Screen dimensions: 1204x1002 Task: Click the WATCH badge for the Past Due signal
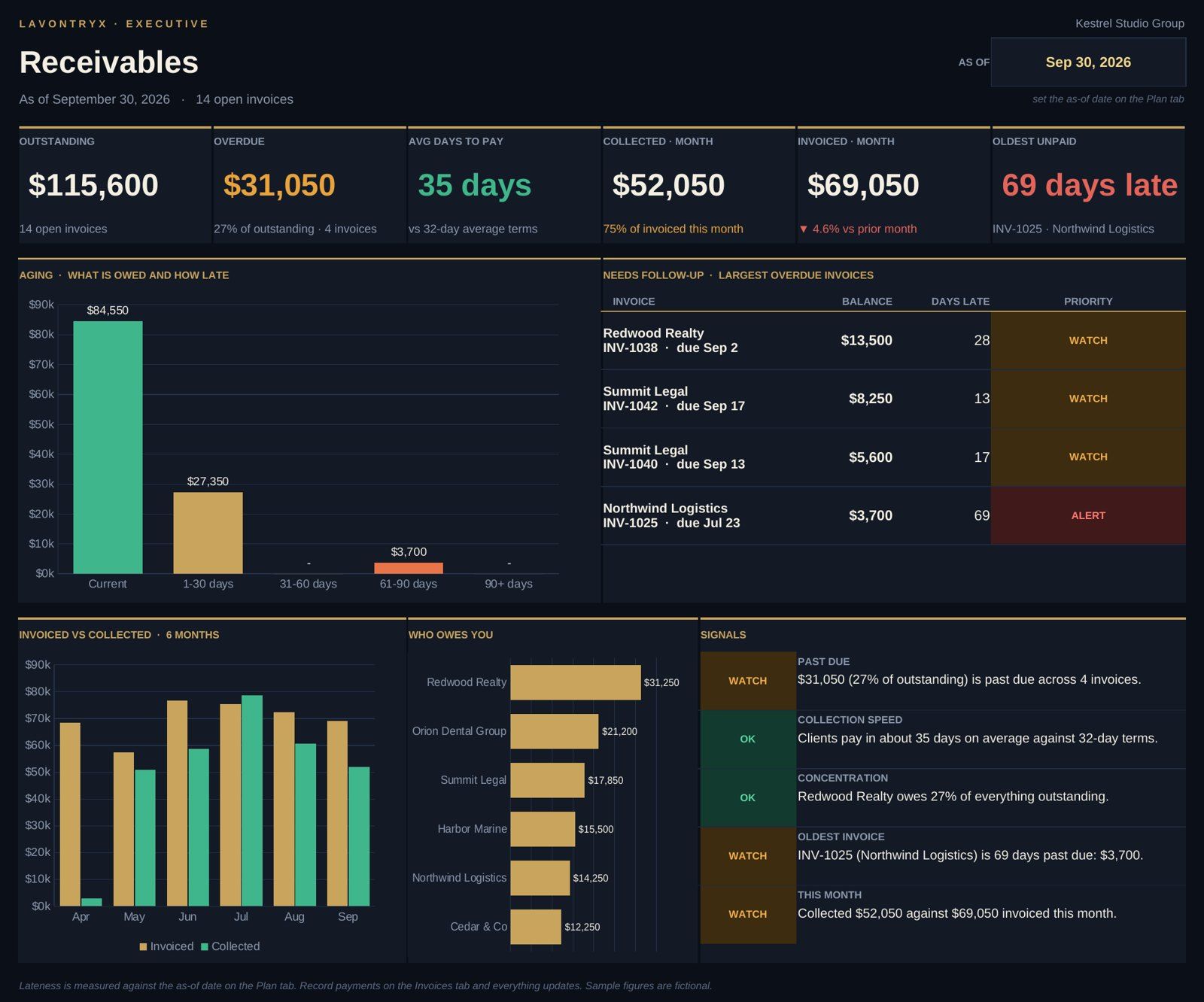[748, 681]
